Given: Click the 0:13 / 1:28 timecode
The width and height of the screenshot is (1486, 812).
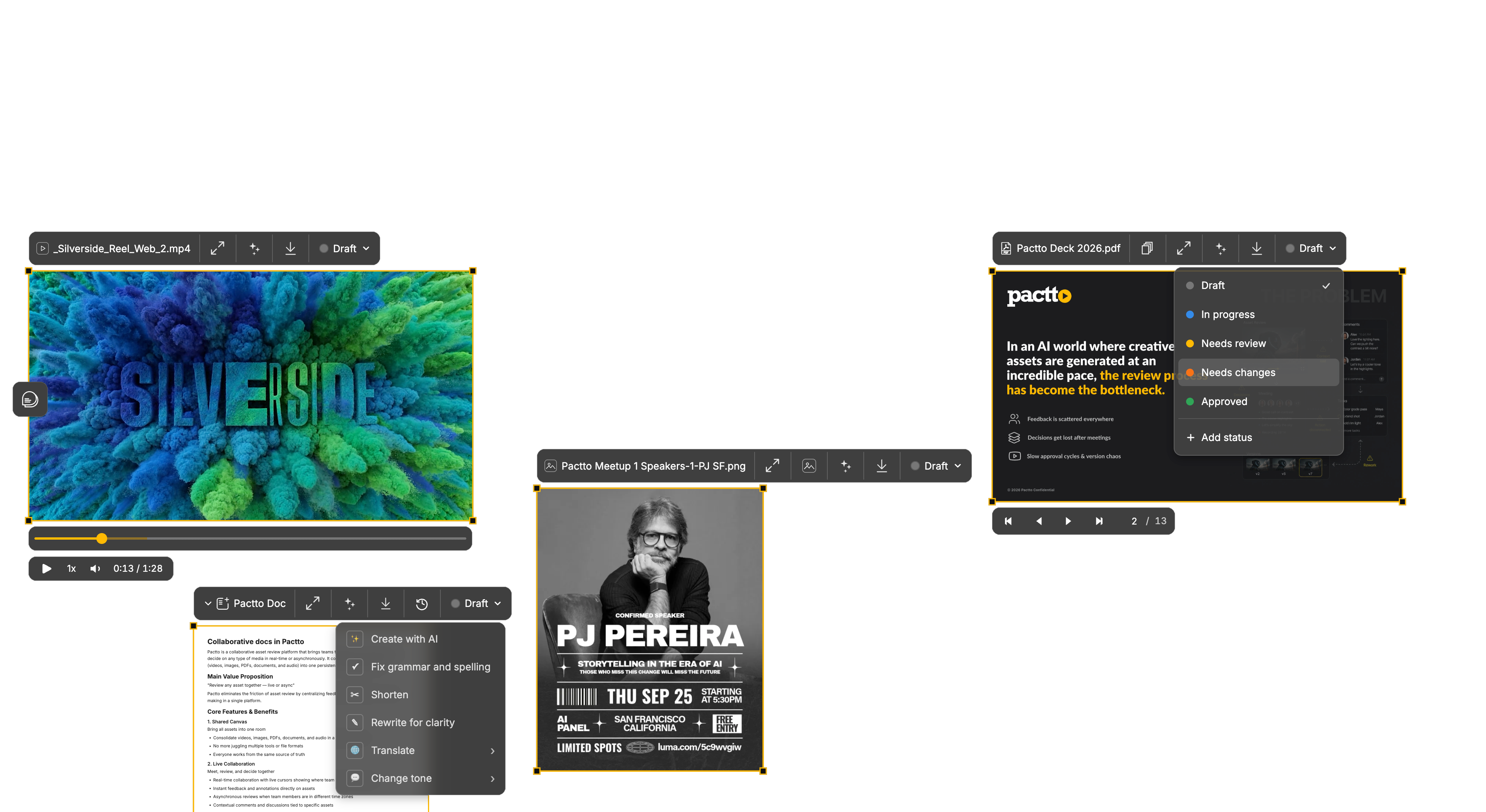Looking at the screenshot, I should point(138,569).
